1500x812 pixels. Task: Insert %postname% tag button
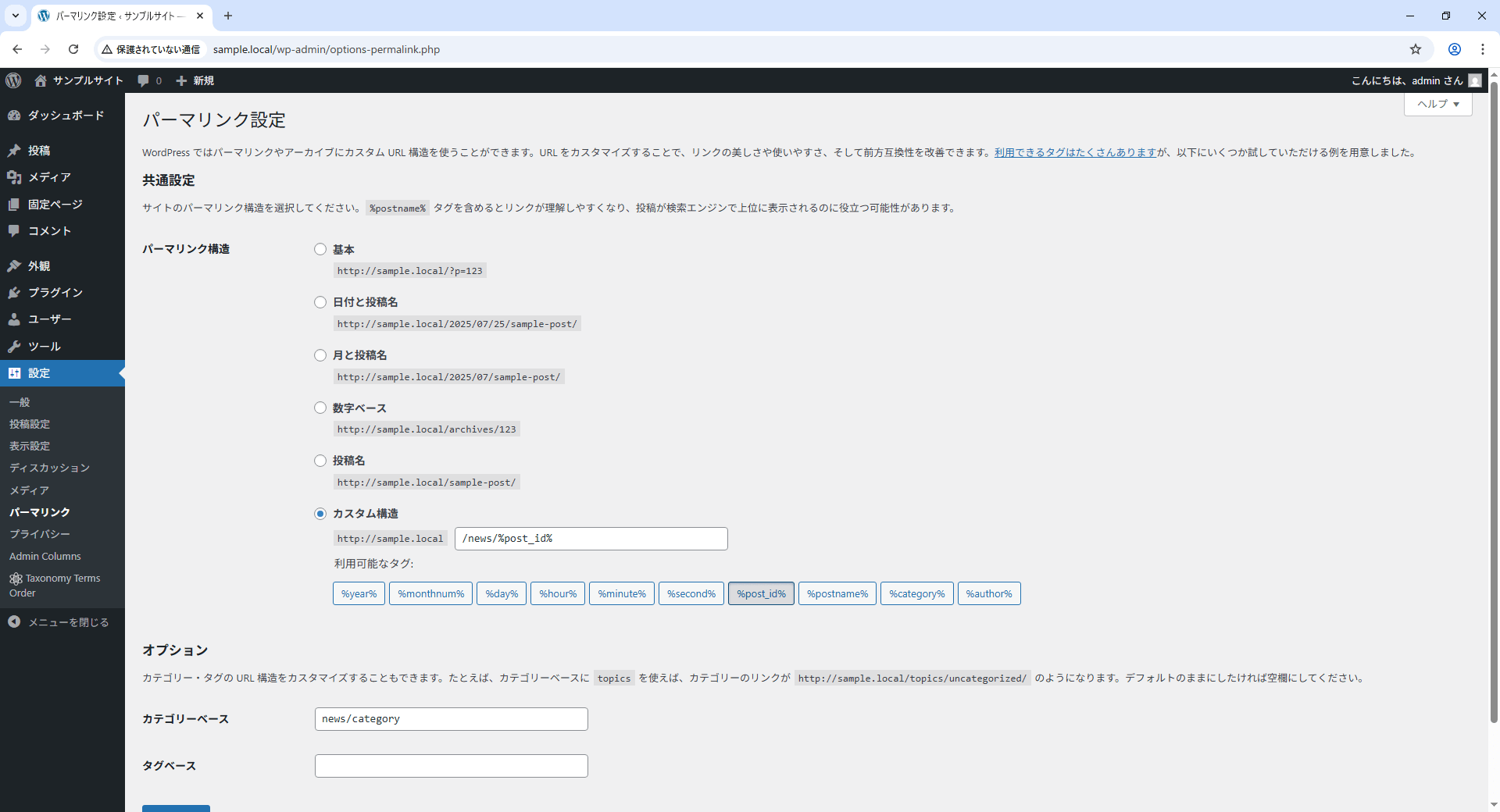tap(837, 593)
